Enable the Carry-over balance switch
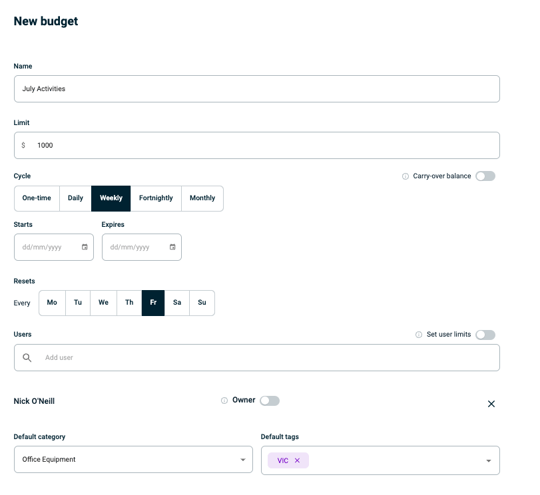540x495 pixels. pos(485,176)
